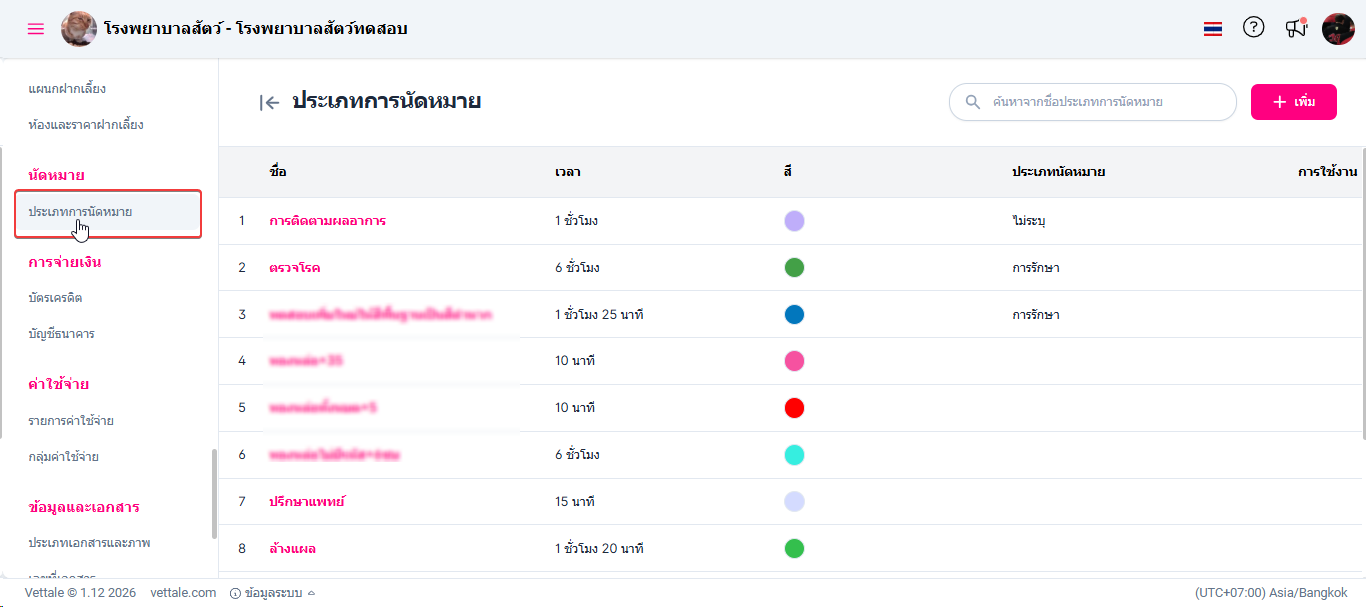
Task: Click the table vertical scrollbar
Action: coord(1362,294)
